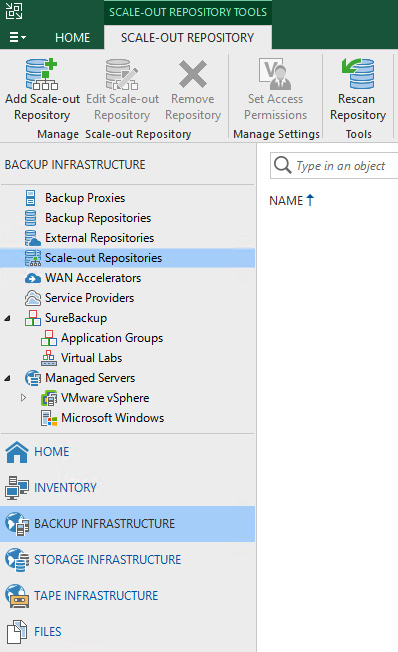The height and width of the screenshot is (652, 398).
Task: Click the STORAGE INFRASTRUCTURE view icon
Action: pyautogui.click(x=17, y=560)
